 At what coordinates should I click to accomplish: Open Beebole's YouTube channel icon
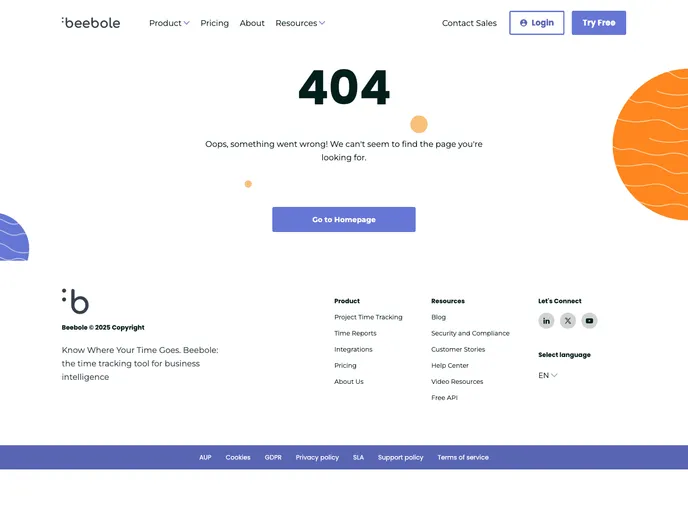pos(589,321)
